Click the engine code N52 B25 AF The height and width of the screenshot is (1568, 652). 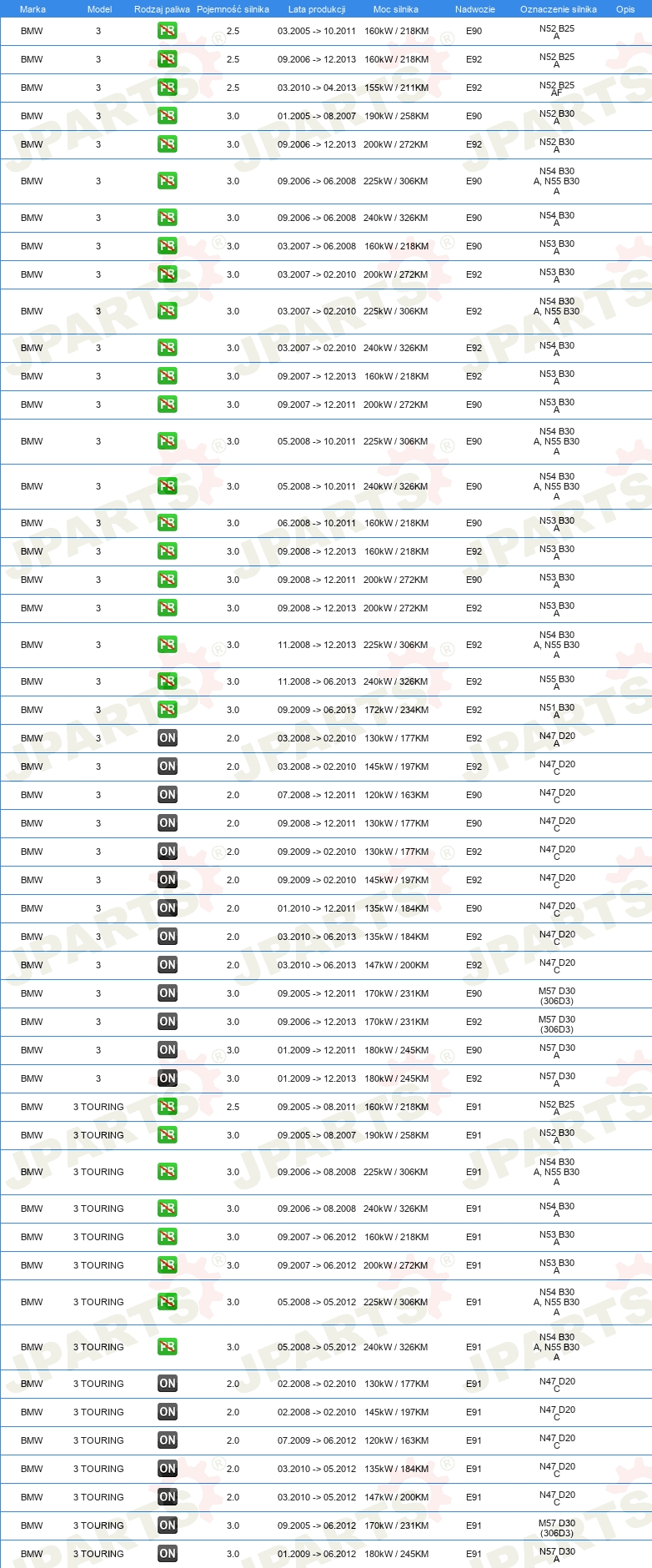[557, 88]
